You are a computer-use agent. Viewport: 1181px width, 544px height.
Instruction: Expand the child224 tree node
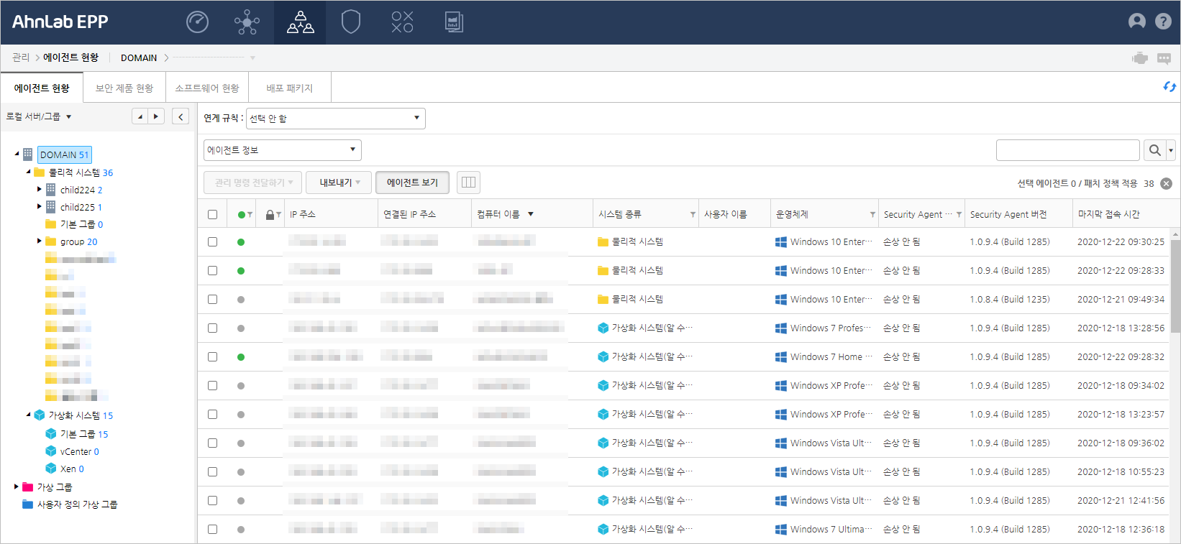[39, 189]
